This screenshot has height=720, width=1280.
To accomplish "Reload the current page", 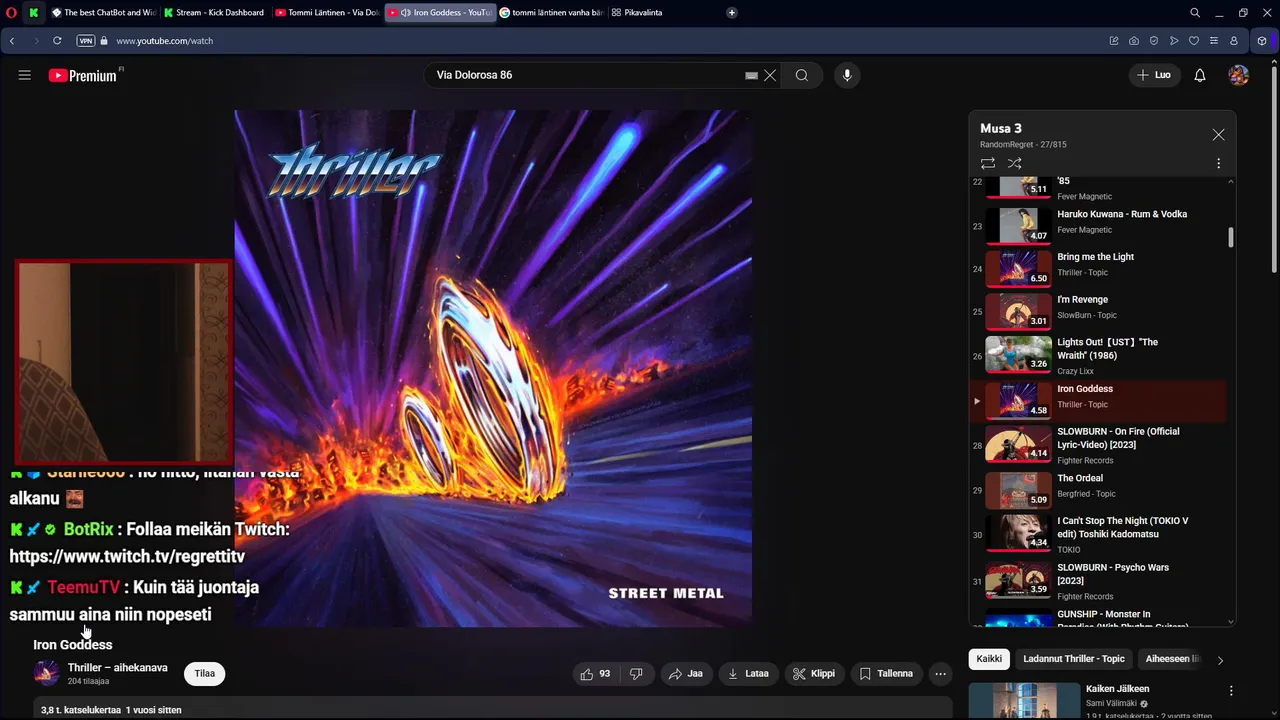I will (57, 41).
